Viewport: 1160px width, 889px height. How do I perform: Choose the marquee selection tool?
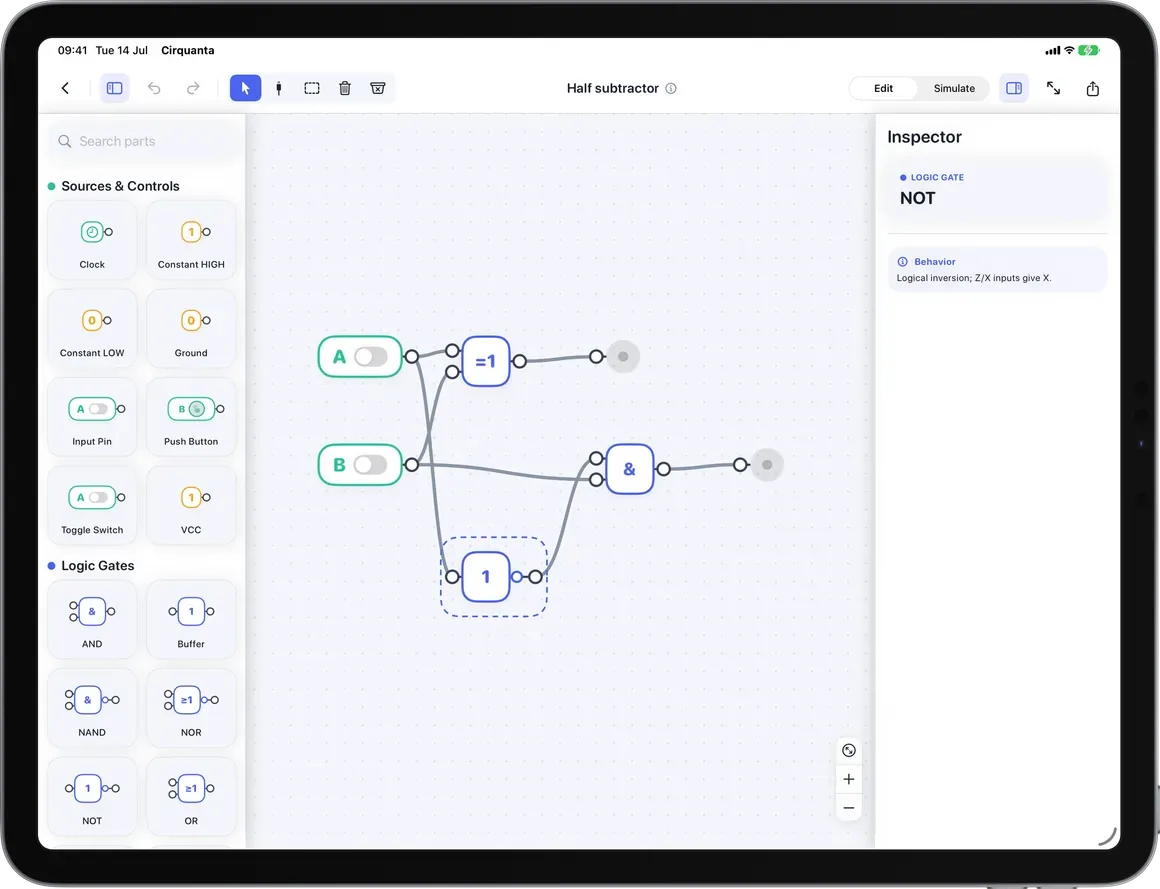[312, 88]
